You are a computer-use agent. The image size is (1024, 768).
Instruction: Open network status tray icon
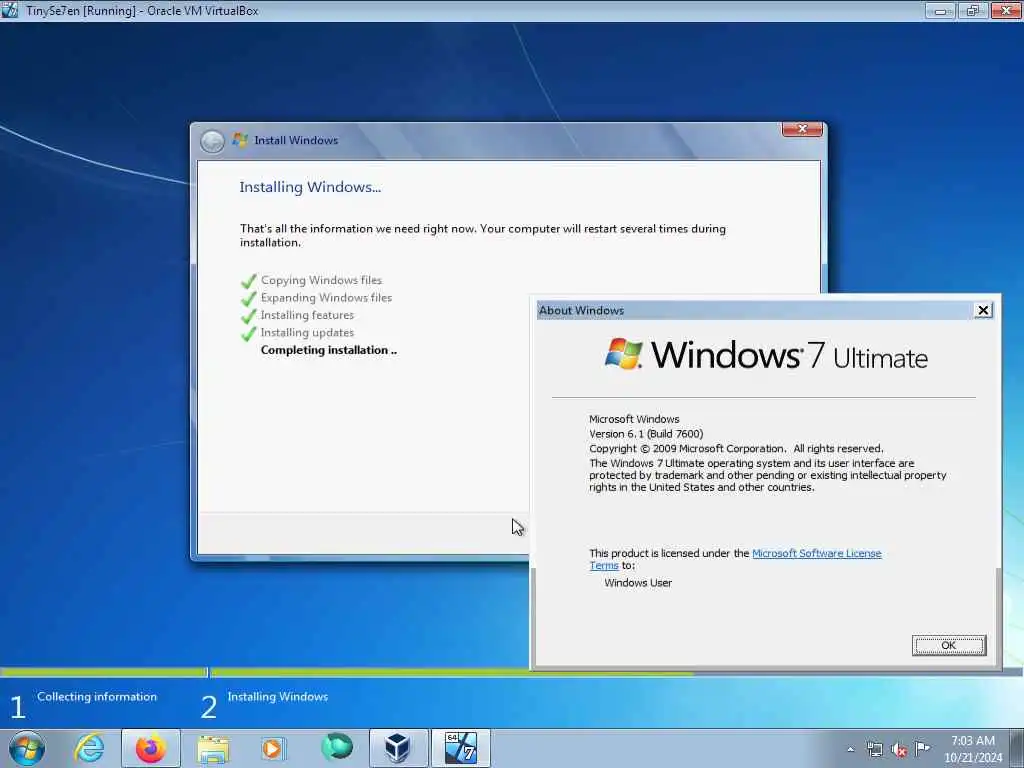[x=874, y=749]
